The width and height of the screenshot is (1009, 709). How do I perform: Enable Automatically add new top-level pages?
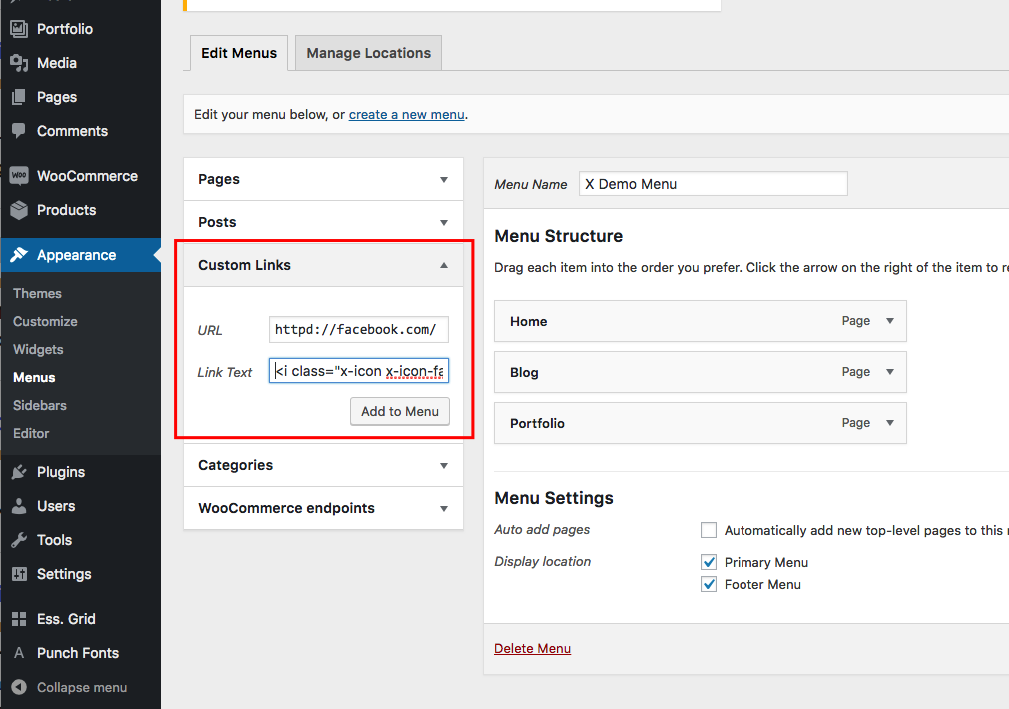(x=709, y=530)
